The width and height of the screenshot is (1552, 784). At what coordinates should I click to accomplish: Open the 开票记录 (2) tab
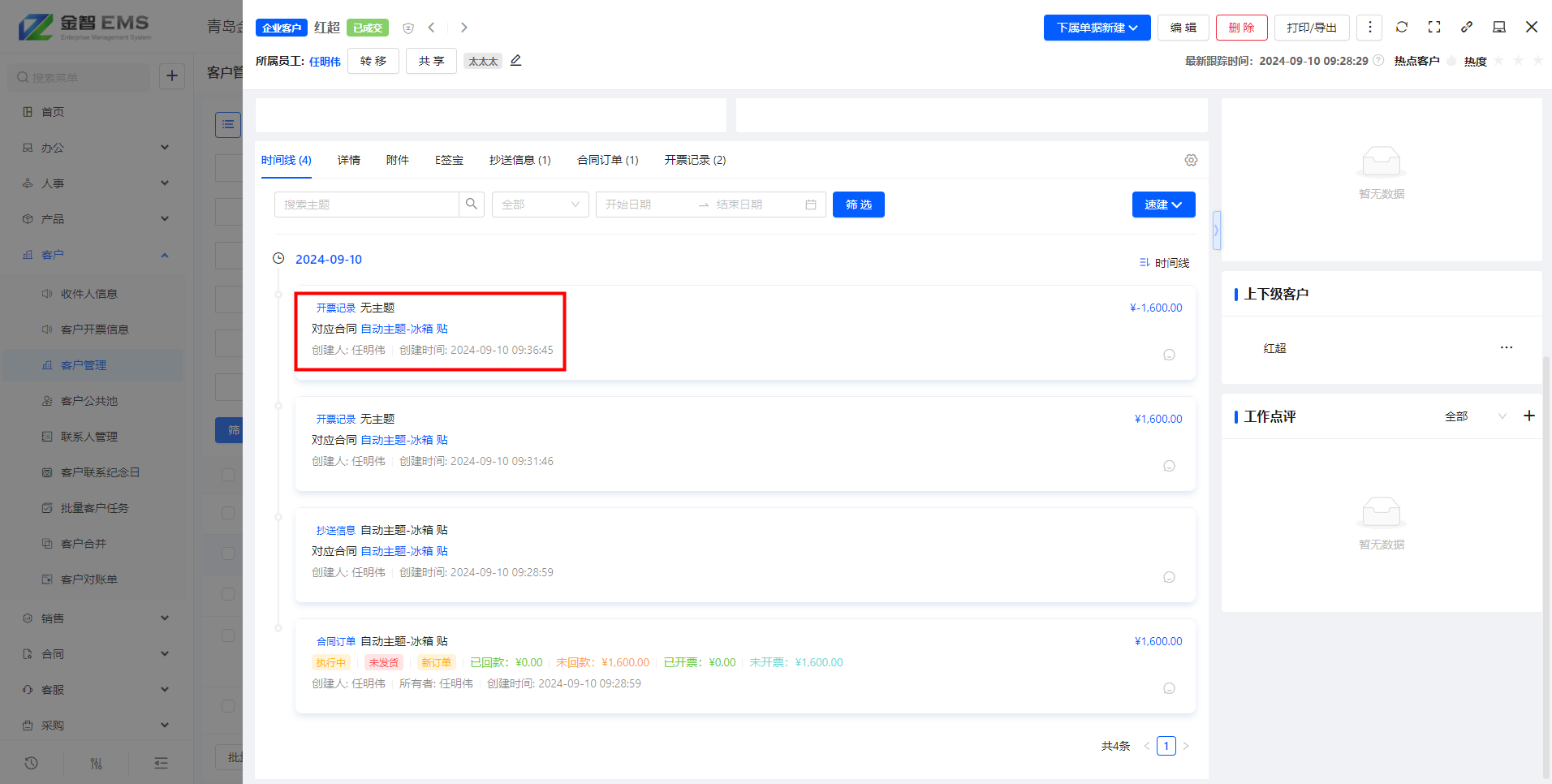pos(695,160)
